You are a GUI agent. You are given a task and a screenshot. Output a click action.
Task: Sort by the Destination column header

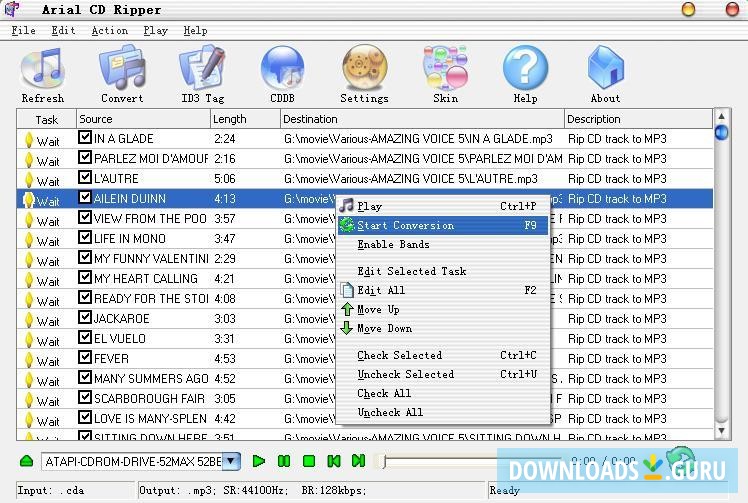422,119
